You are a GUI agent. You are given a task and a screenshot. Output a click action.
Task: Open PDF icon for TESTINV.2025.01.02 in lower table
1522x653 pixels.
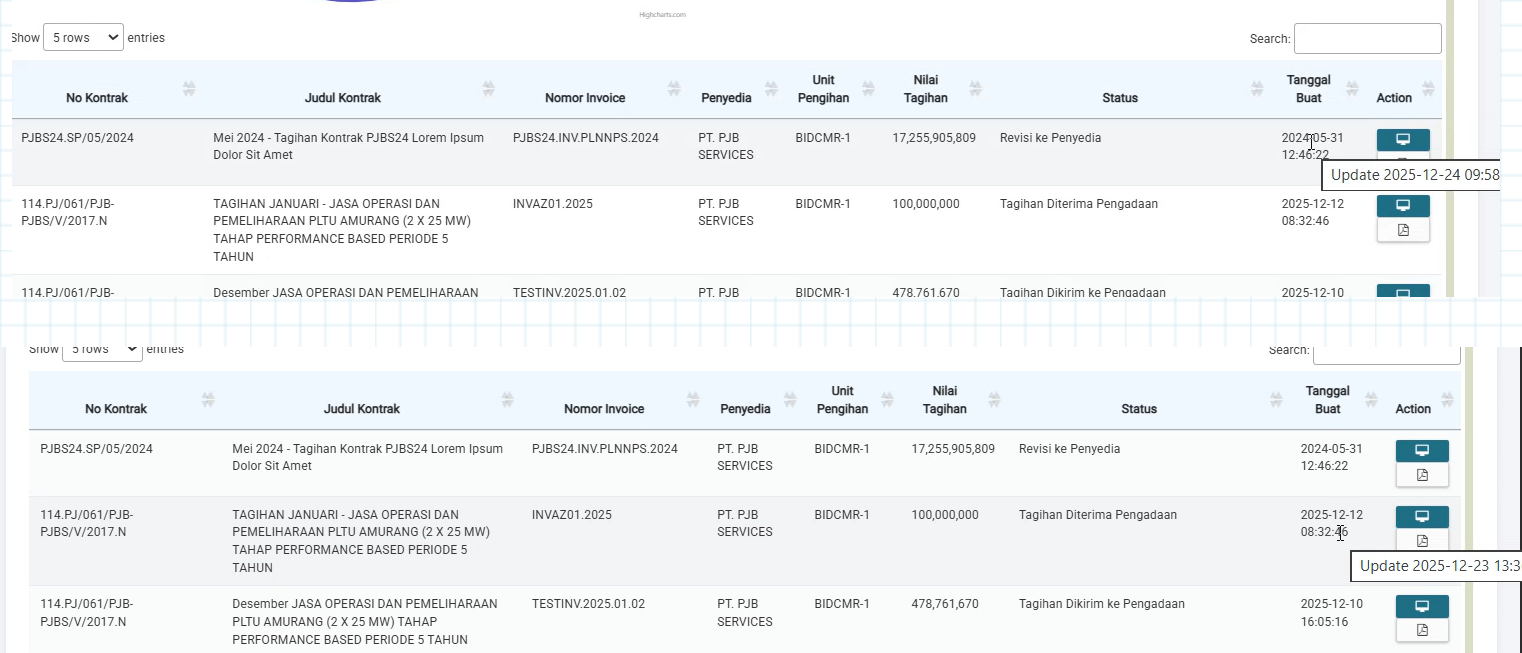pos(1421,630)
